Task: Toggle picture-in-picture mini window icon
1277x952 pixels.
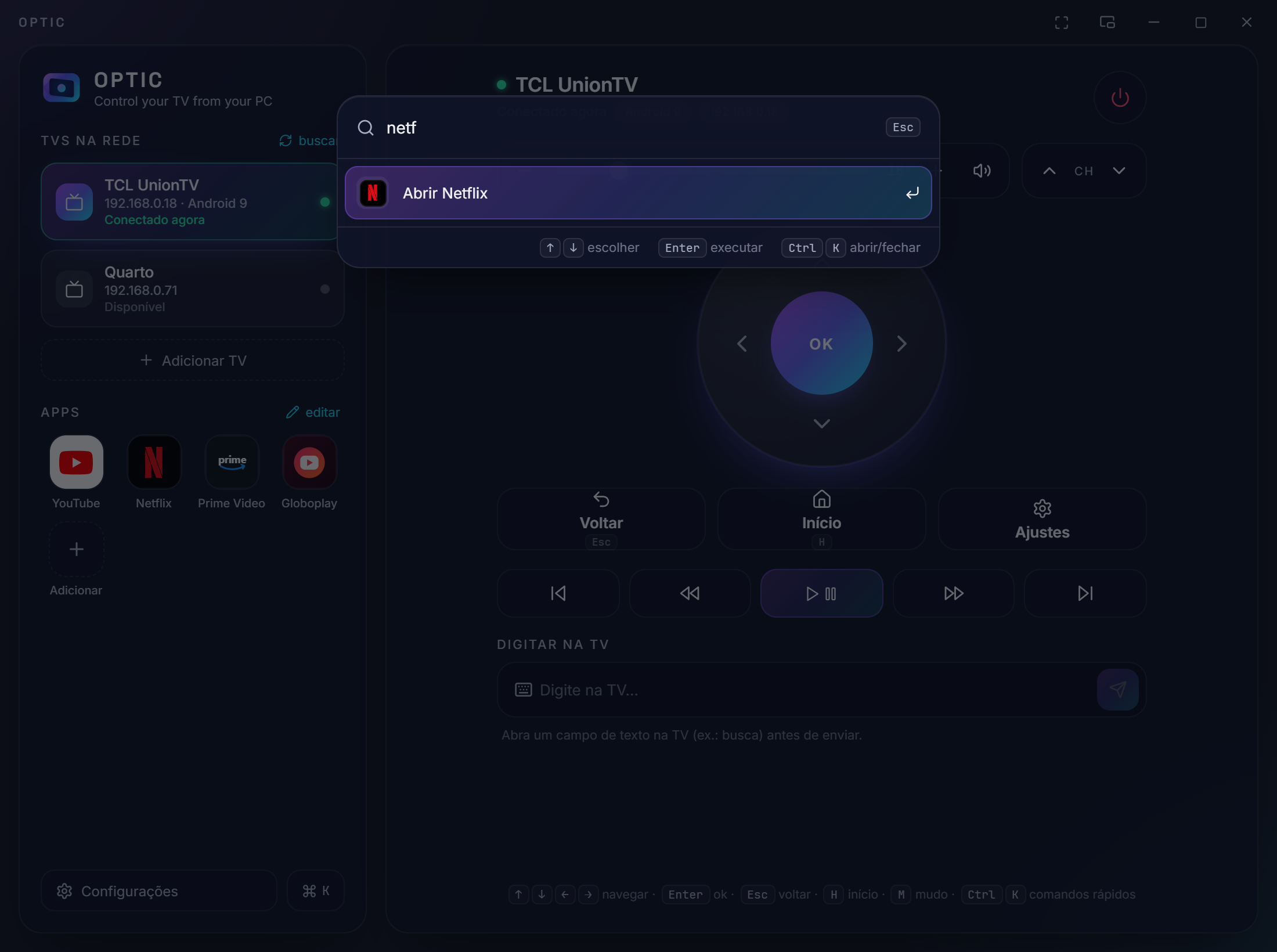Action: pos(1107,22)
